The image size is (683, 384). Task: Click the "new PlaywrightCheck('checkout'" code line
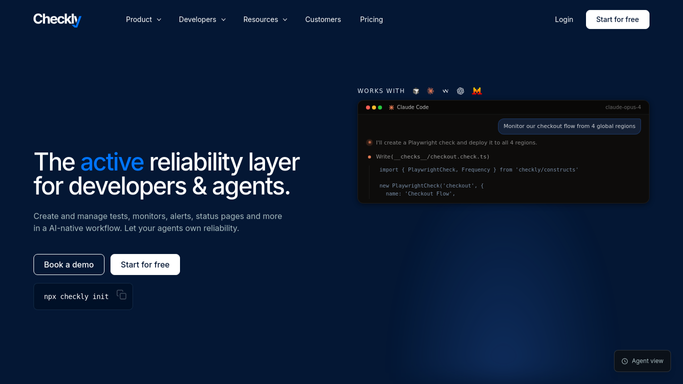pos(431,185)
